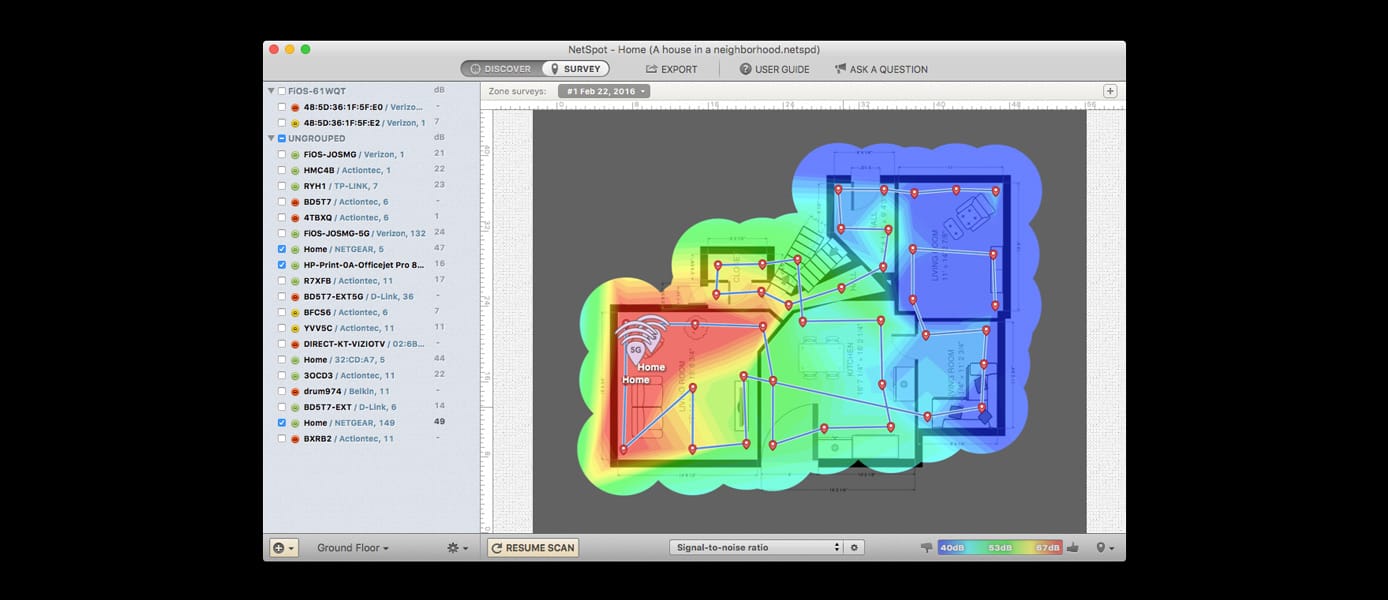
Task: Click the signal icon for BFCS6 Actiontec
Action: point(295,313)
